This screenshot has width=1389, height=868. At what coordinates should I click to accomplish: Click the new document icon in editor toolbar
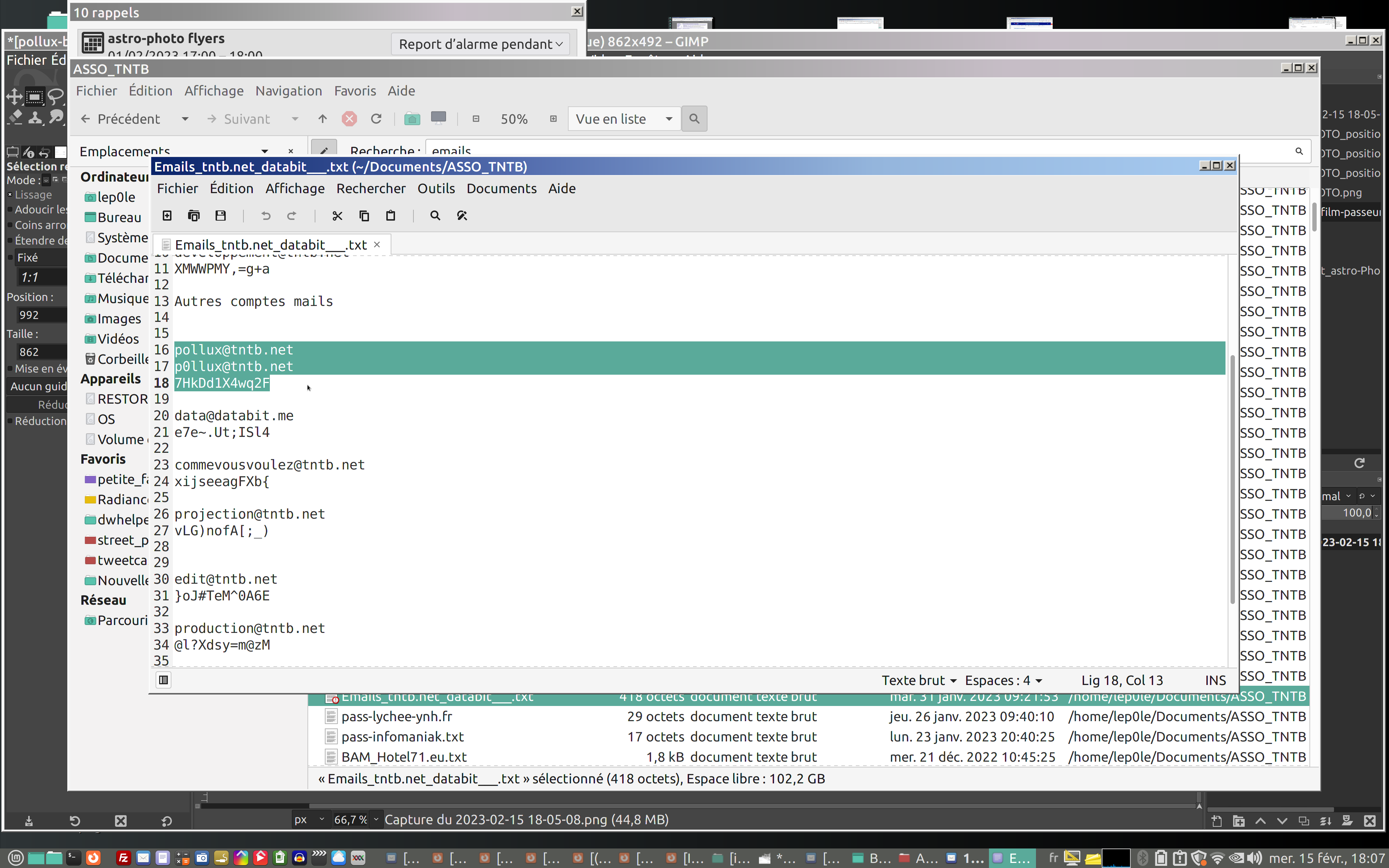pyautogui.click(x=167, y=215)
